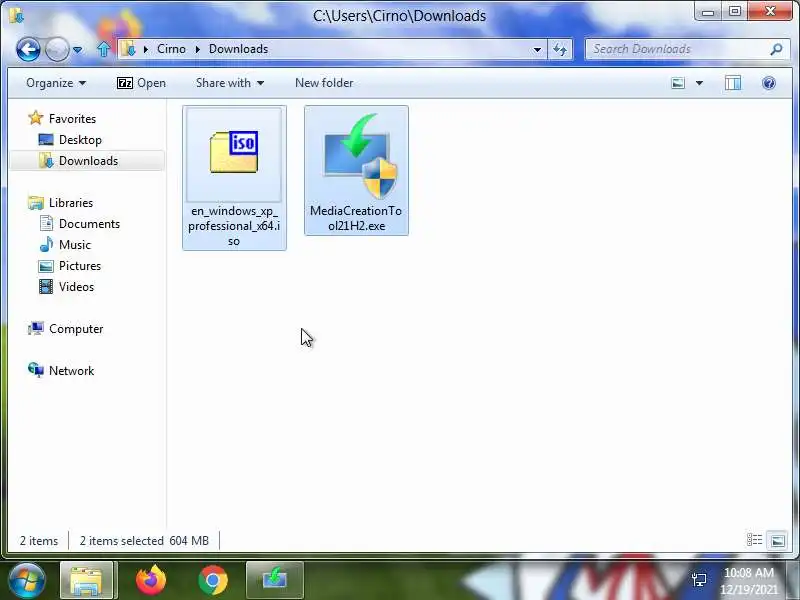800x600 pixels.
Task: Go up one folder level
Action: [x=104, y=49]
